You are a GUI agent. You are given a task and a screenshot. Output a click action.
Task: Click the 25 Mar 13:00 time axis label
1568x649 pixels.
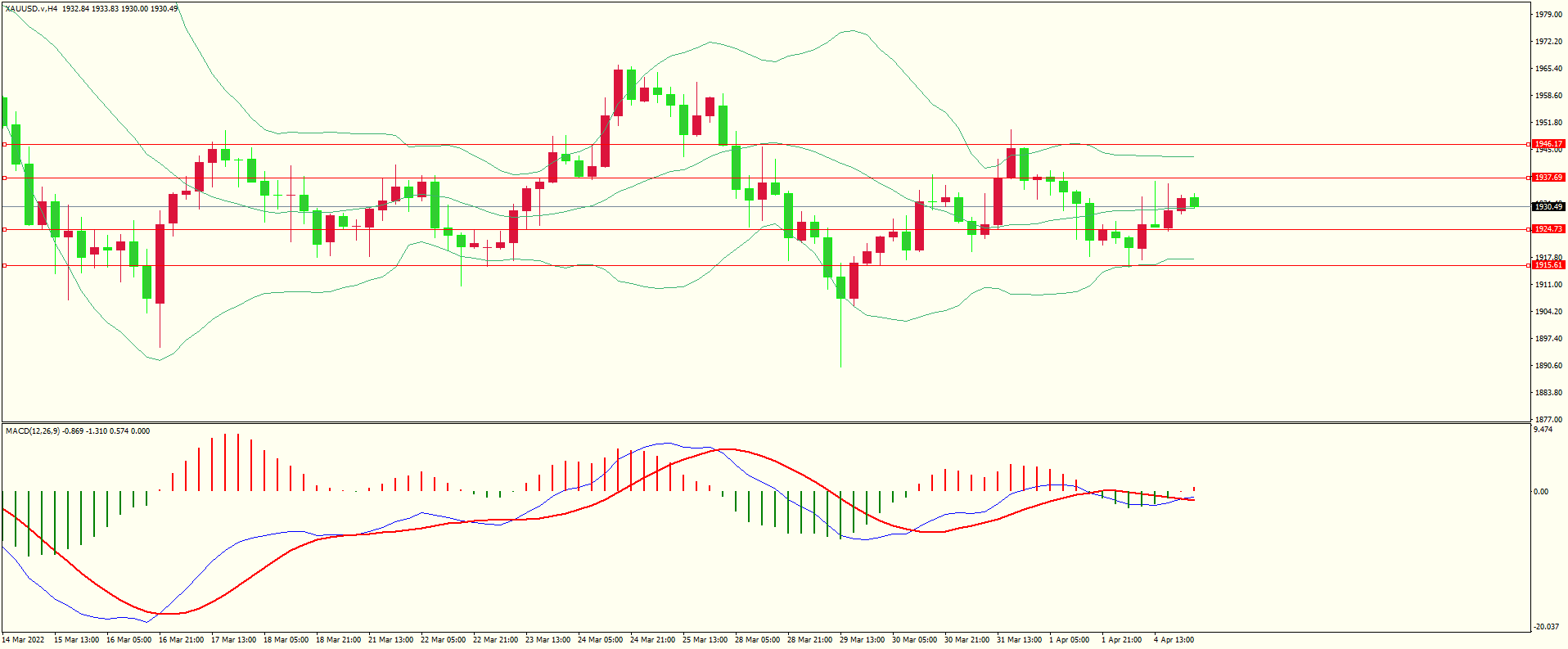click(x=705, y=640)
